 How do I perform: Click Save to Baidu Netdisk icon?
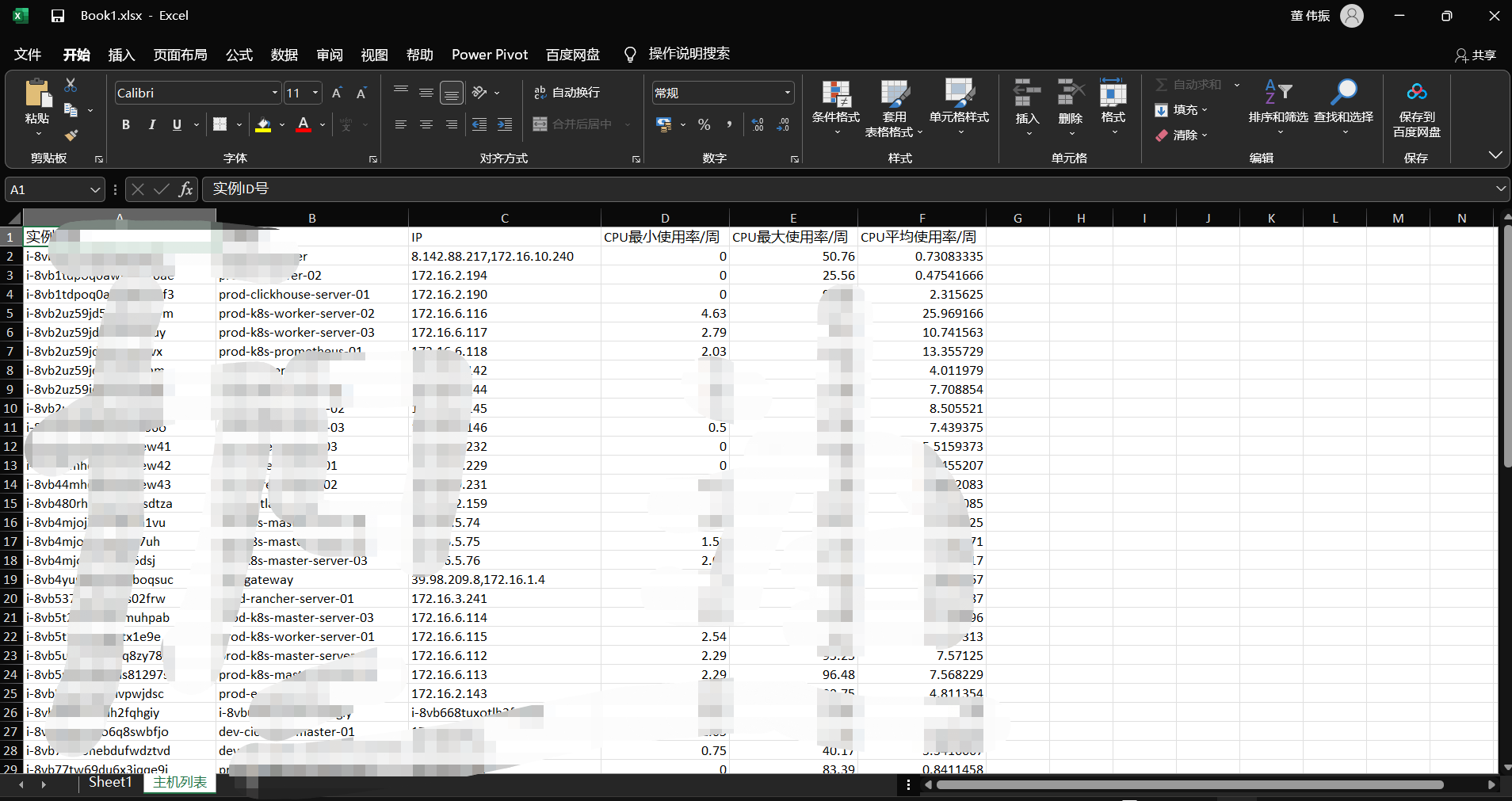coord(1416,107)
